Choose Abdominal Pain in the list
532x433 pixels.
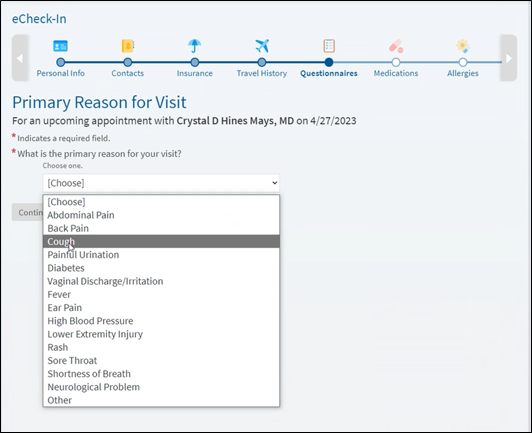[x=161, y=215]
